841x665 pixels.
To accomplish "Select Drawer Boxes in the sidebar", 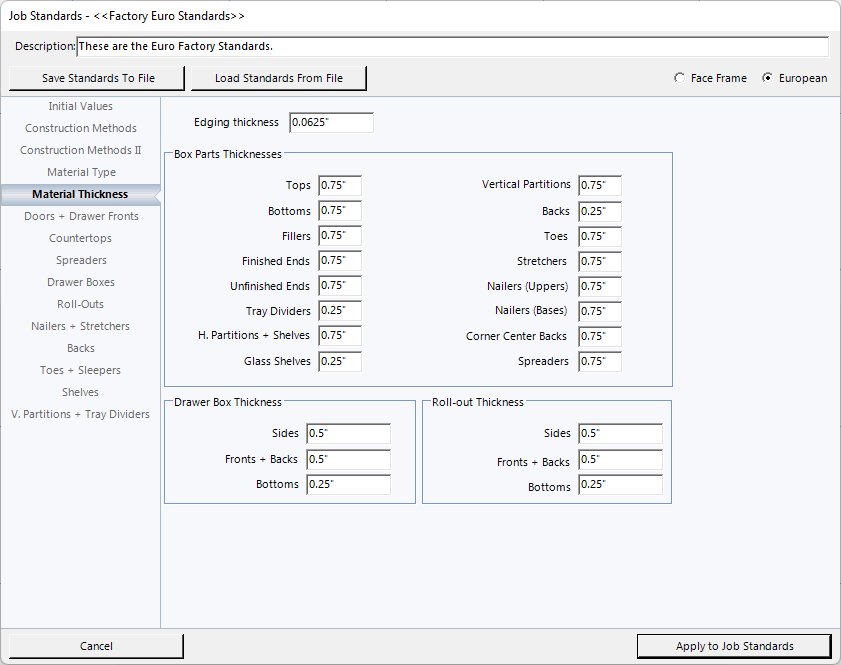I will pyautogui.click(x=80, y=282).
